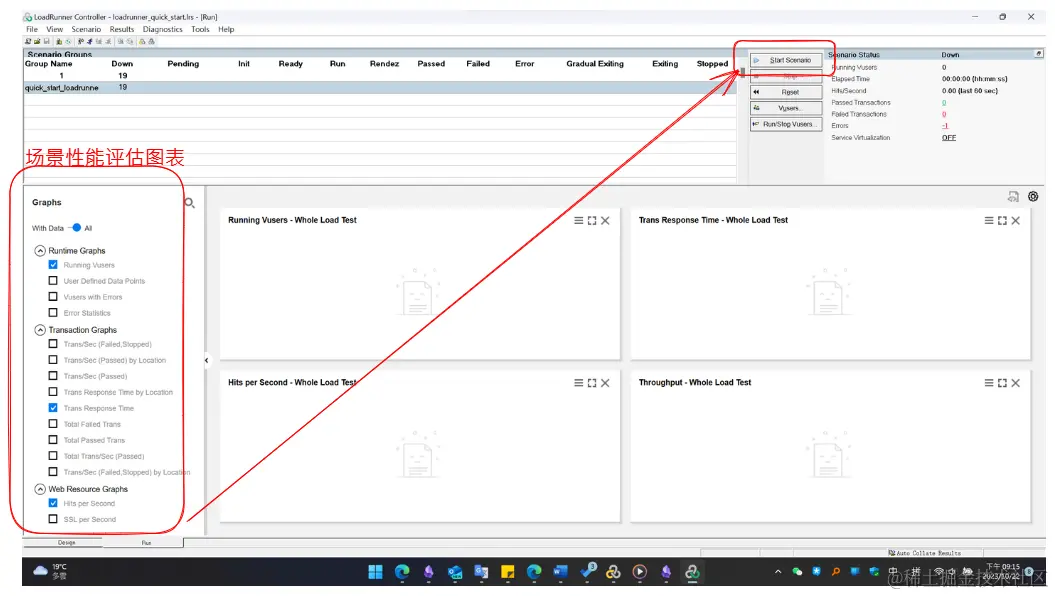Click the Errors count link

coord(945,126)
